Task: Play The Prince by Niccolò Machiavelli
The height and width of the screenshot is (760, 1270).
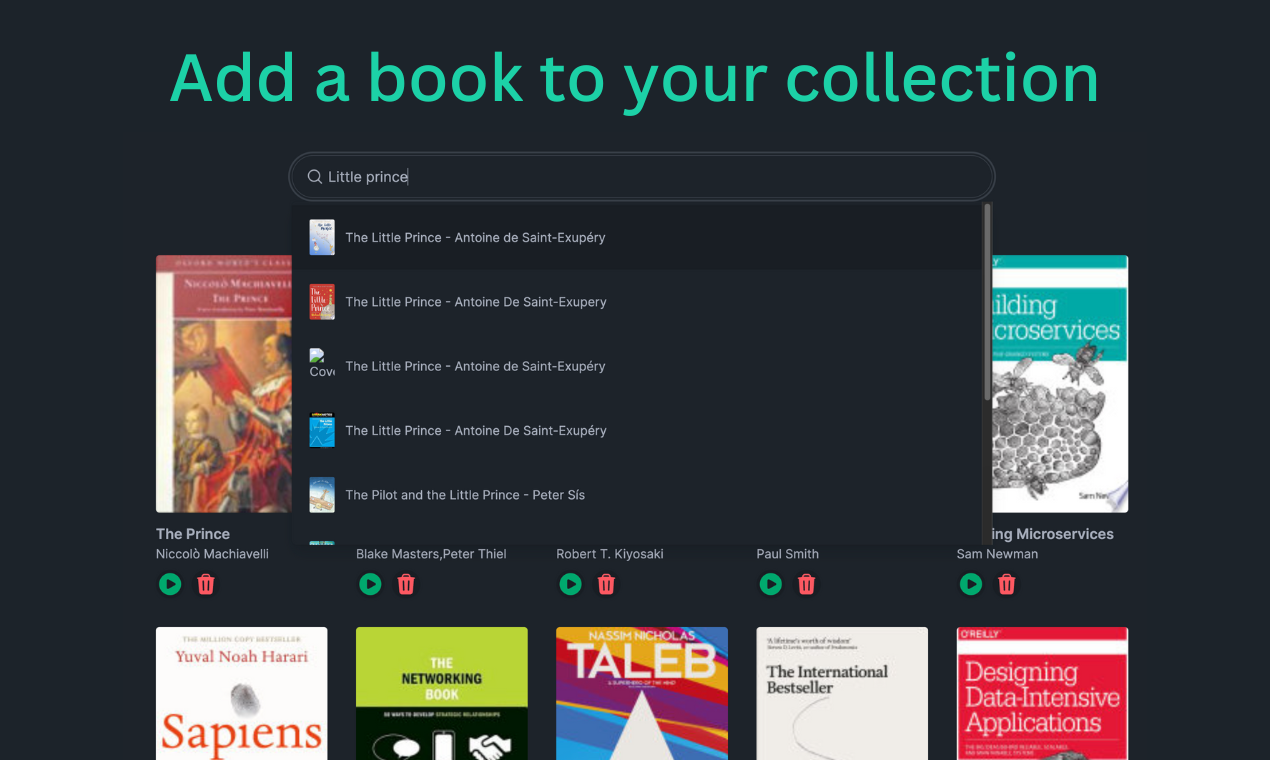Action: coord(170,584)
